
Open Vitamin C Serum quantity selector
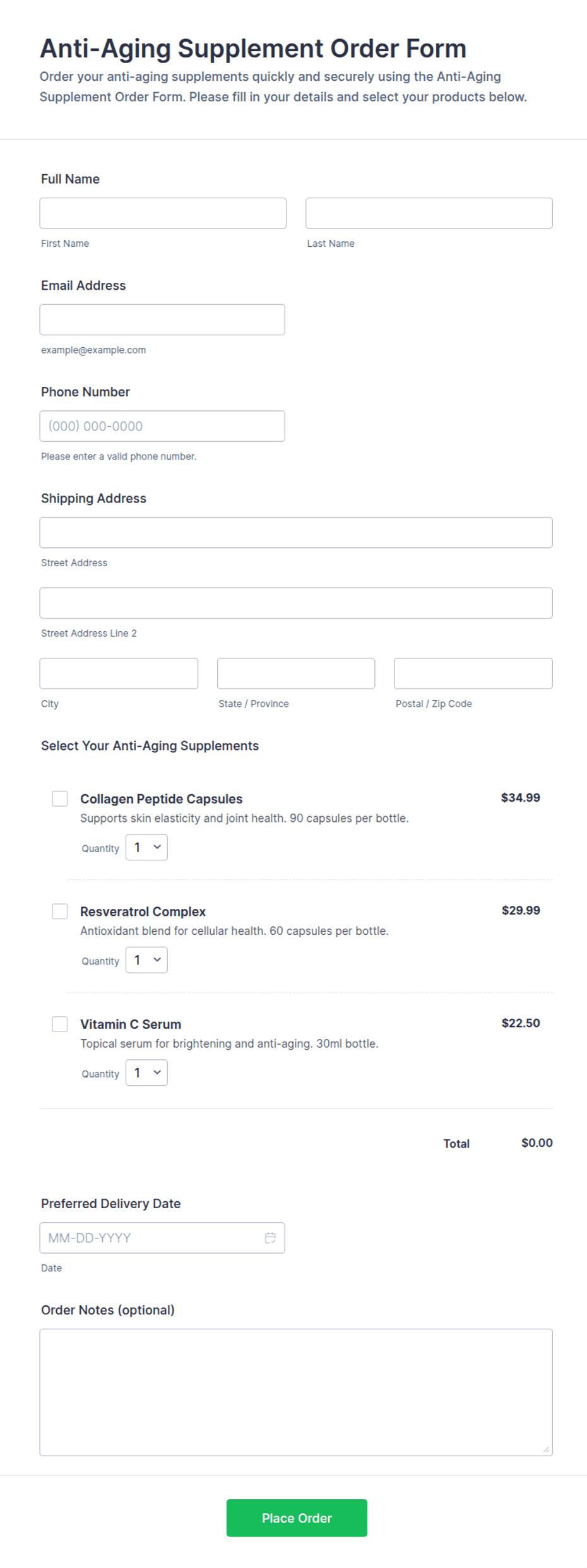point(146,1072)
